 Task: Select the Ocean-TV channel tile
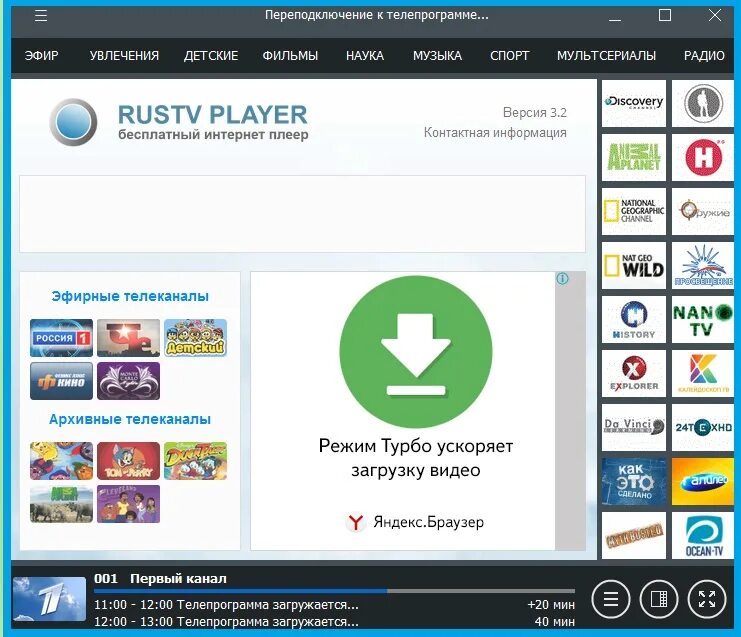click(x=703, y=535)
